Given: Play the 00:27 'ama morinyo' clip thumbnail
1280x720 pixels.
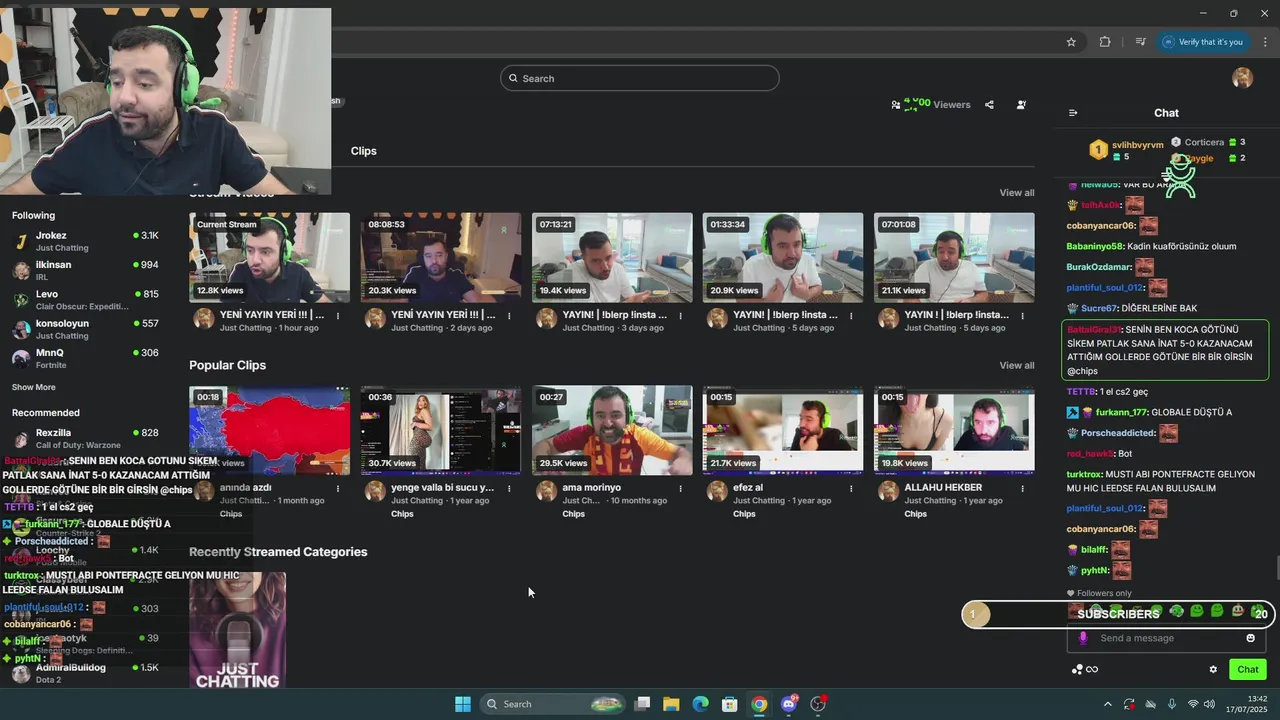Looking at the screenshot, I should (612, 430).
